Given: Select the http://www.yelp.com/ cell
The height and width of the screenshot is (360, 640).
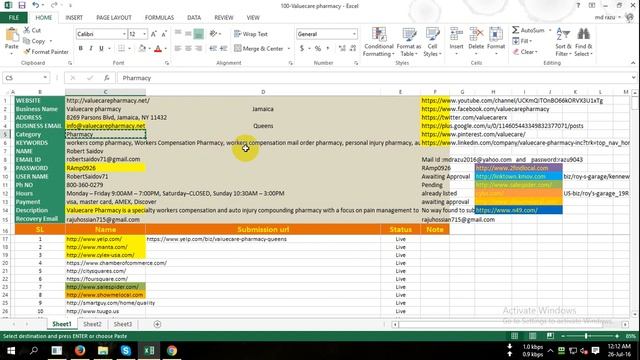Looking at the screenshot, I should click(x=105, y=239).
